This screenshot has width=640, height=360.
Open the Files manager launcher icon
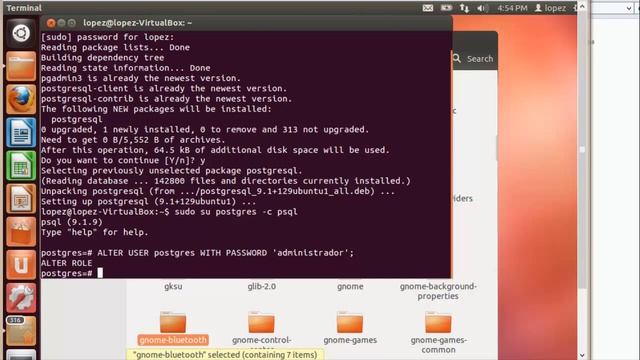point(21,66)
